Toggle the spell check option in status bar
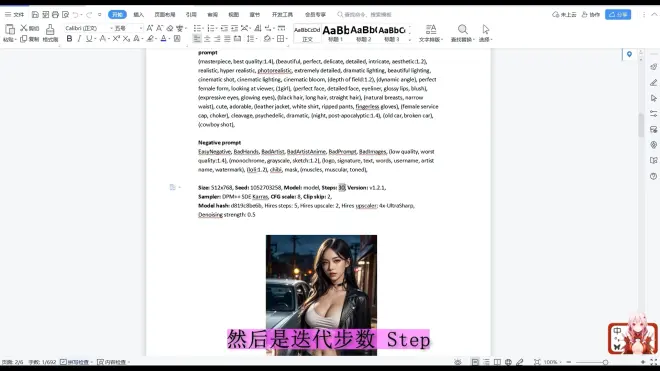This screenshot has height=371, width=660. click(75, 362)
